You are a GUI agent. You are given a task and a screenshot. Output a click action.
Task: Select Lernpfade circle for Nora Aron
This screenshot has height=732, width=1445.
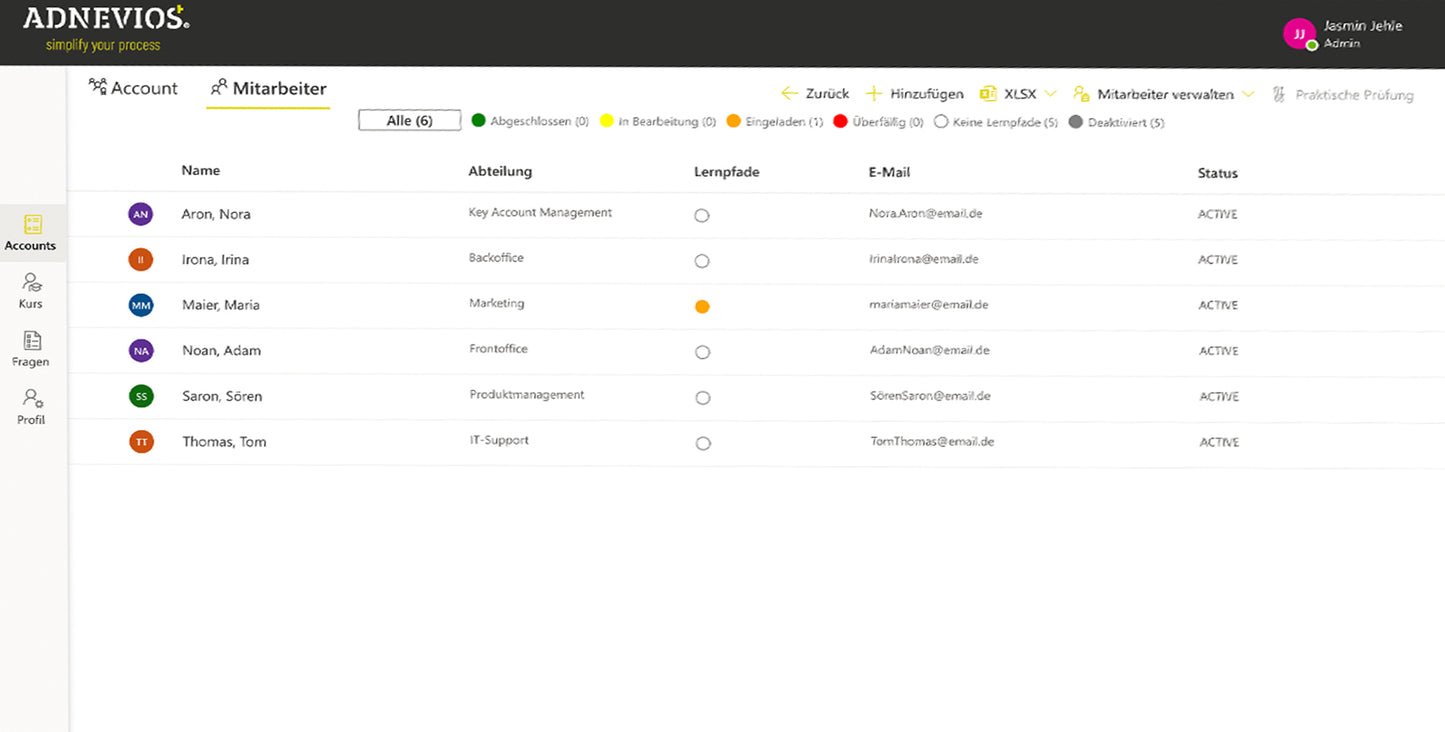(702, 215)
